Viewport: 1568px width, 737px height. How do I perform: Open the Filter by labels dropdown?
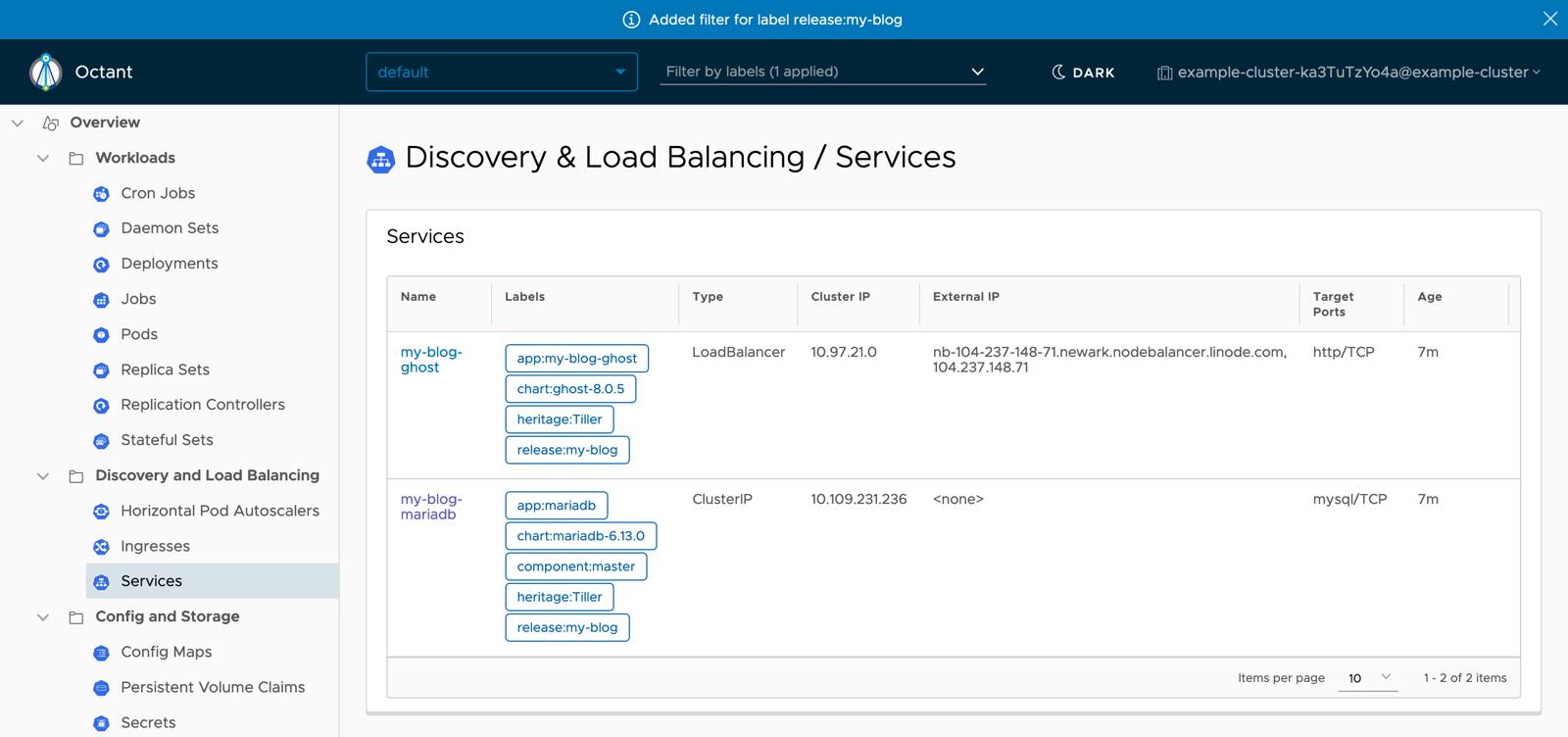pyautogui.click(x=822, y=72)
